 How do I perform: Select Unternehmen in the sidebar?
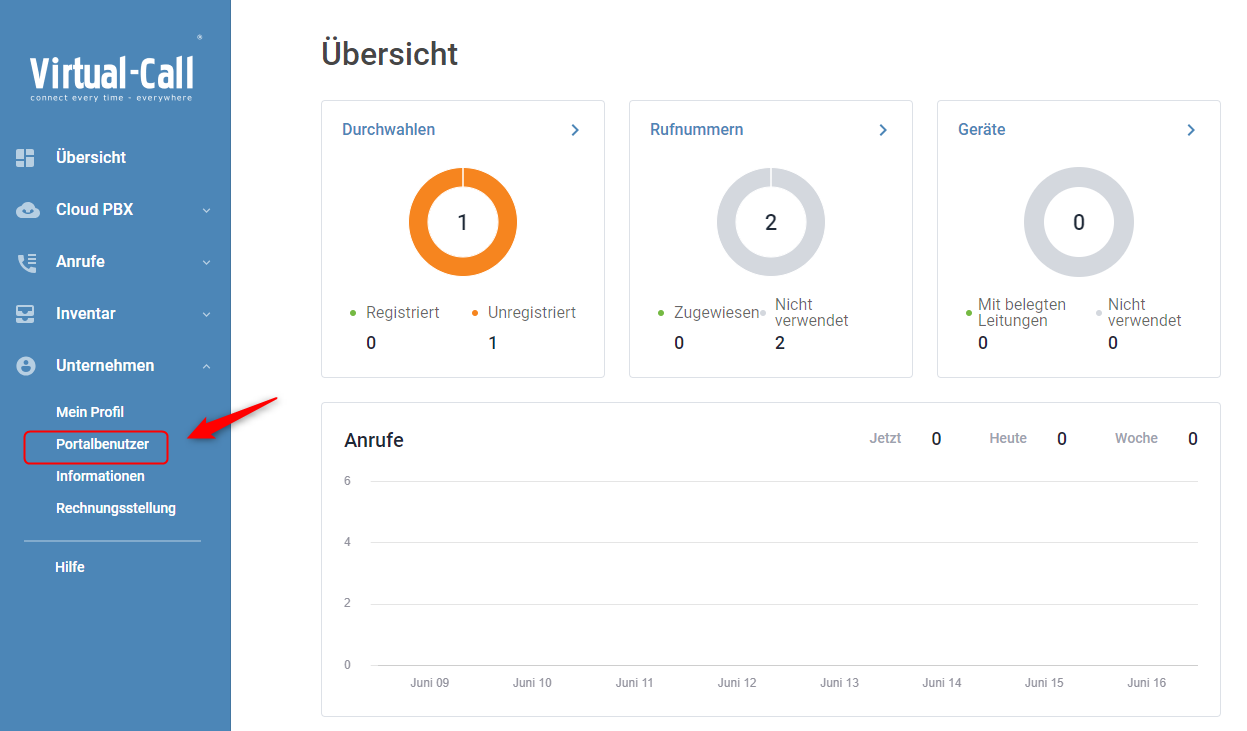pos(105,366)
